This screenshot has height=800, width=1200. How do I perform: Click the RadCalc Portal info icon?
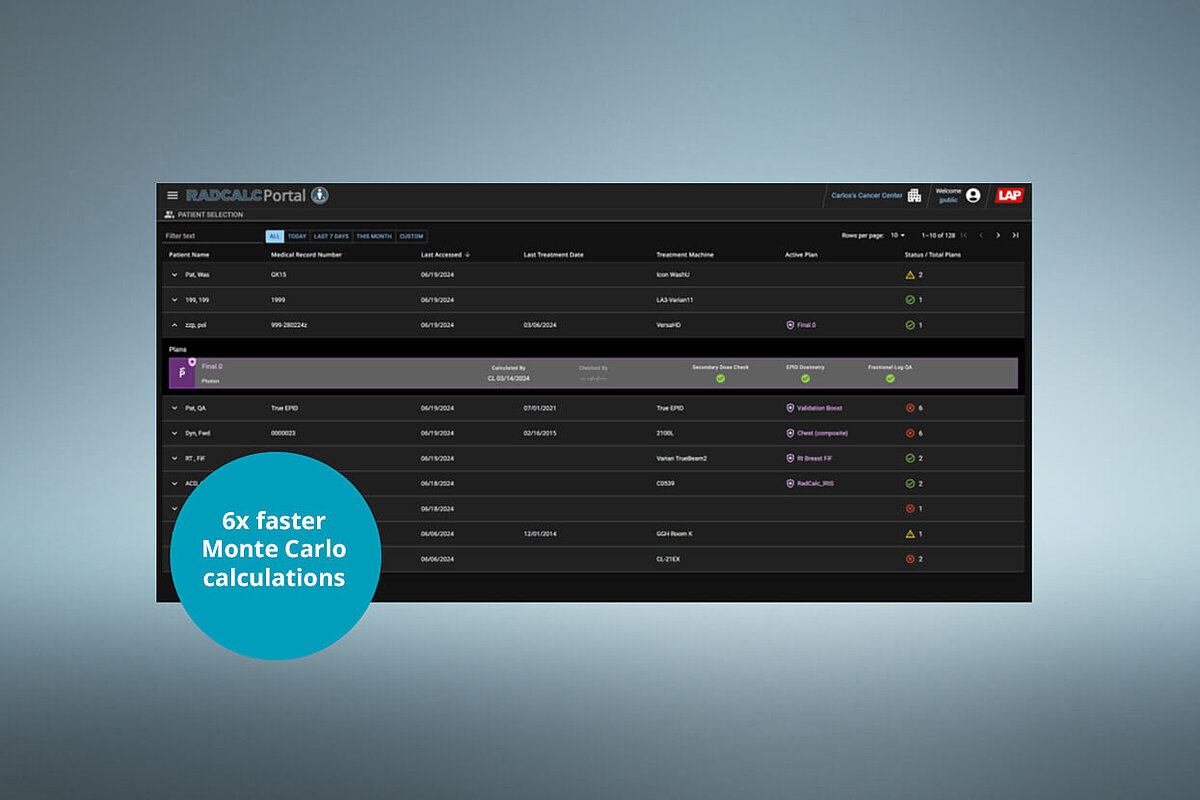pos(318,196)
